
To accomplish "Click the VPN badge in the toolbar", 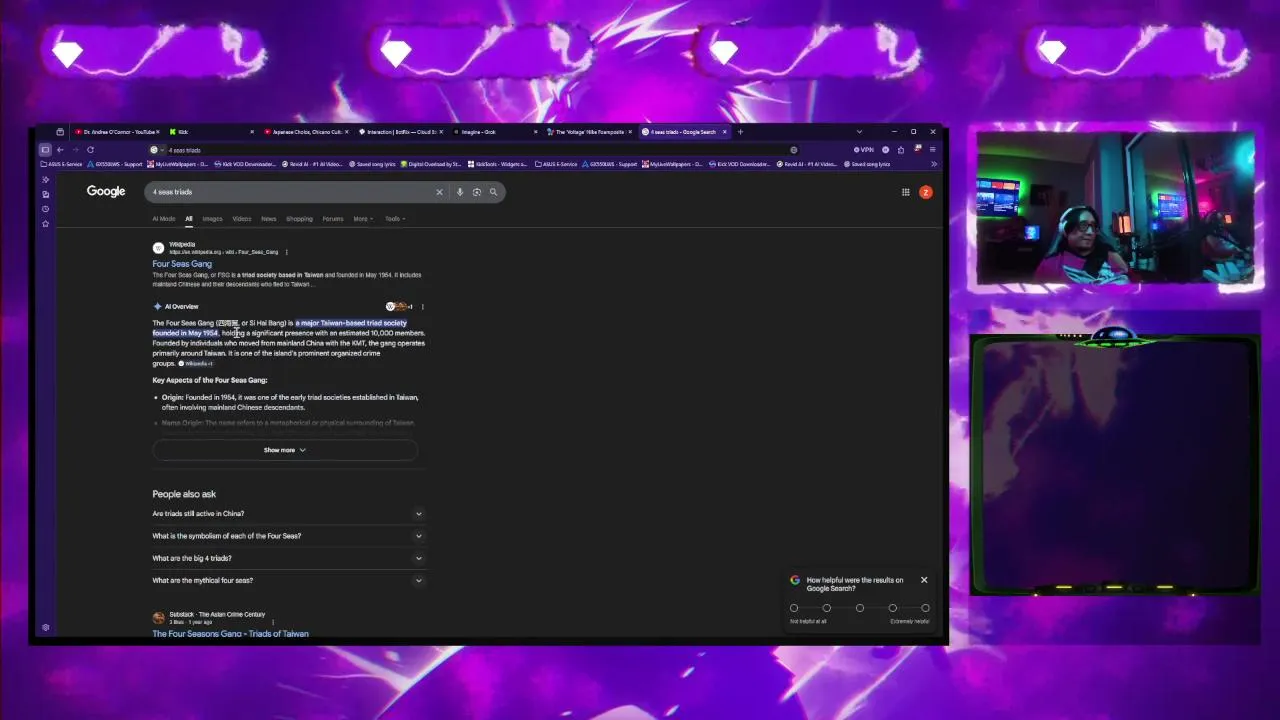I will coord(863,150).
